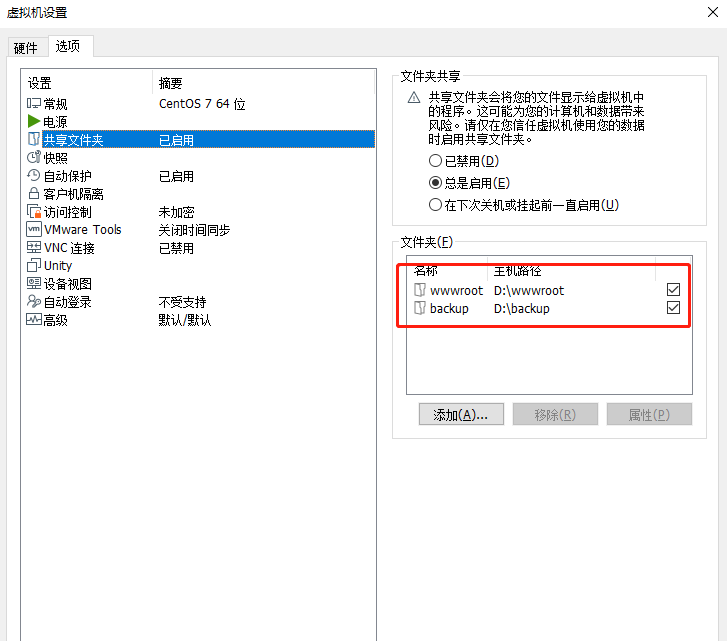Screen dimensions: 727x641
Task: Select the 已禁用(D) radio button
Action: click(x=435, y=161)
